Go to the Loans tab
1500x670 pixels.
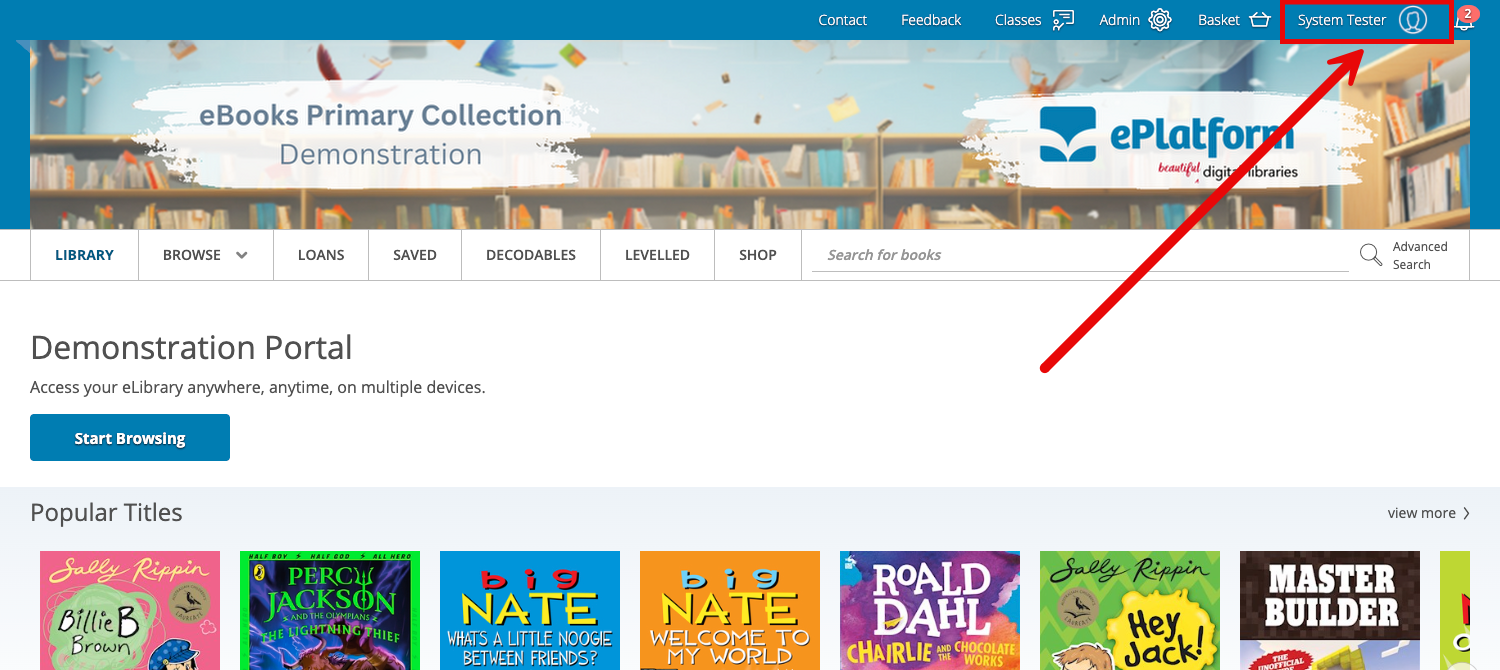[321, 255]
